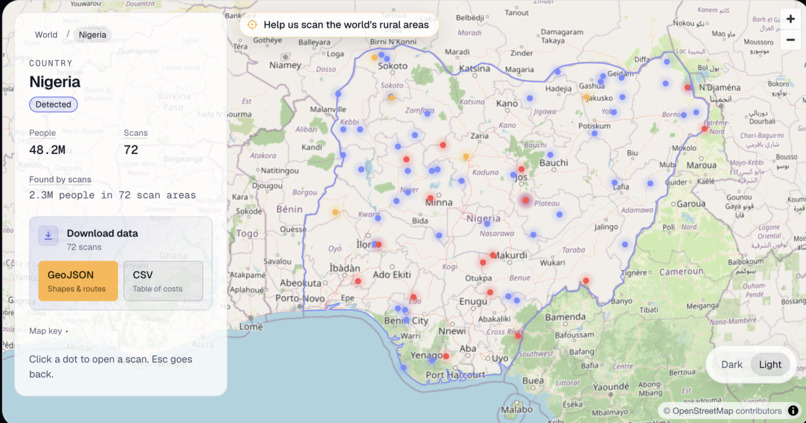This screenshot has width=806, height=423.
Task: Zoom in with the plus button
Action: point(791,19)
